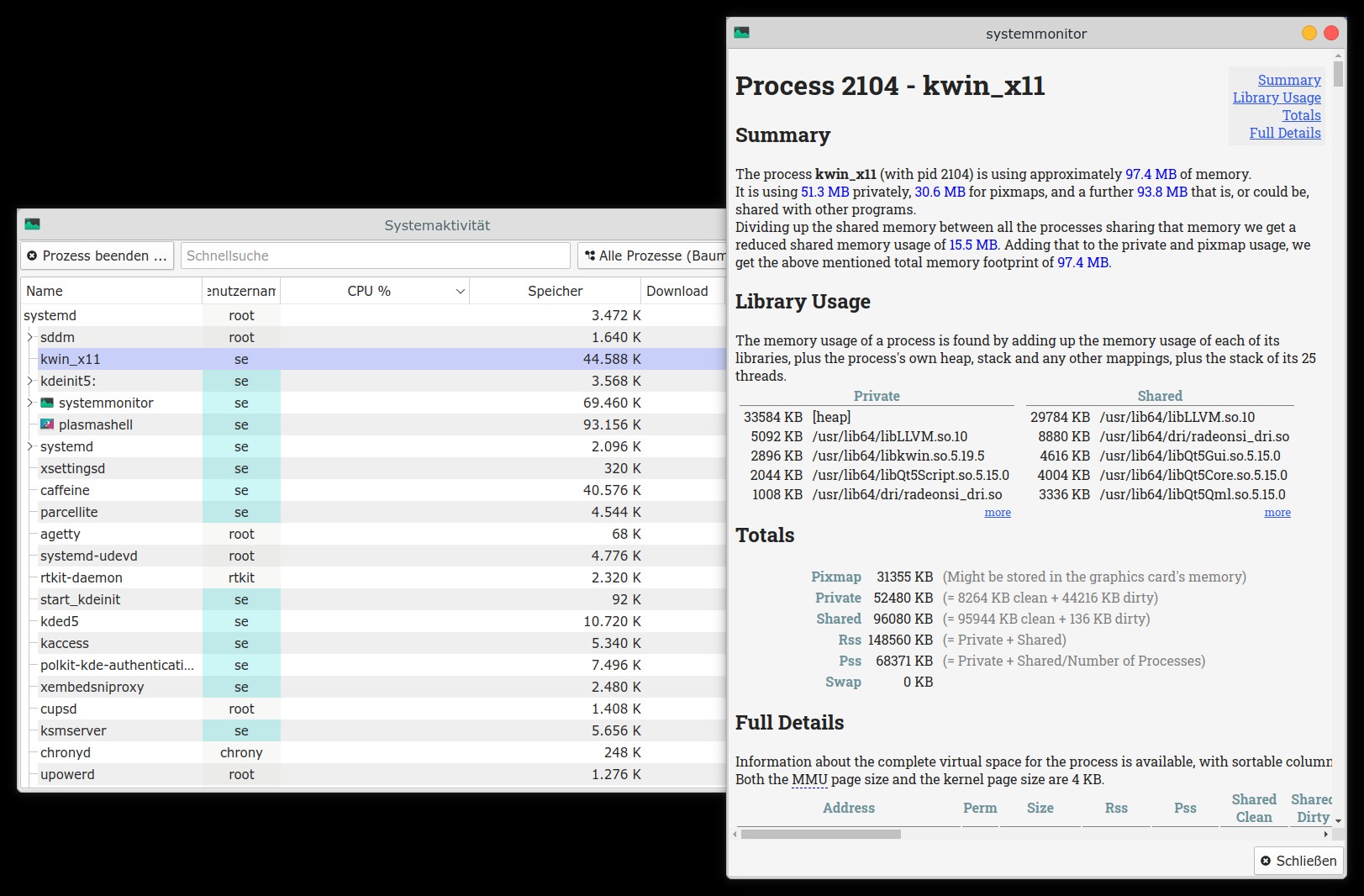Viewport: 1364px width, 896px height.
Task: Select the xsettingsd process row
Action: click(x=372, y=468)
